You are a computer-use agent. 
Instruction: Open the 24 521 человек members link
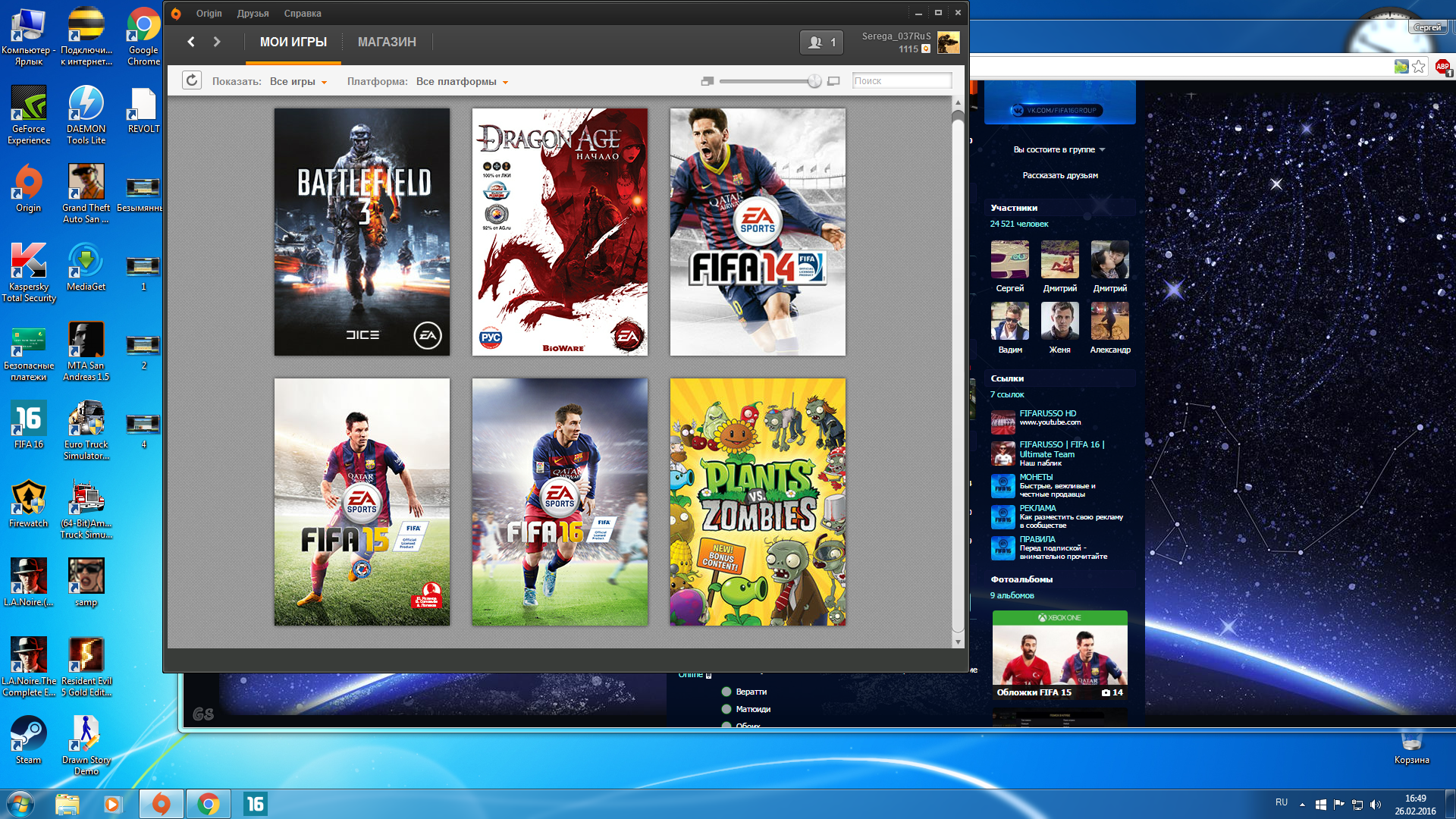click(x=1018, y=224)
